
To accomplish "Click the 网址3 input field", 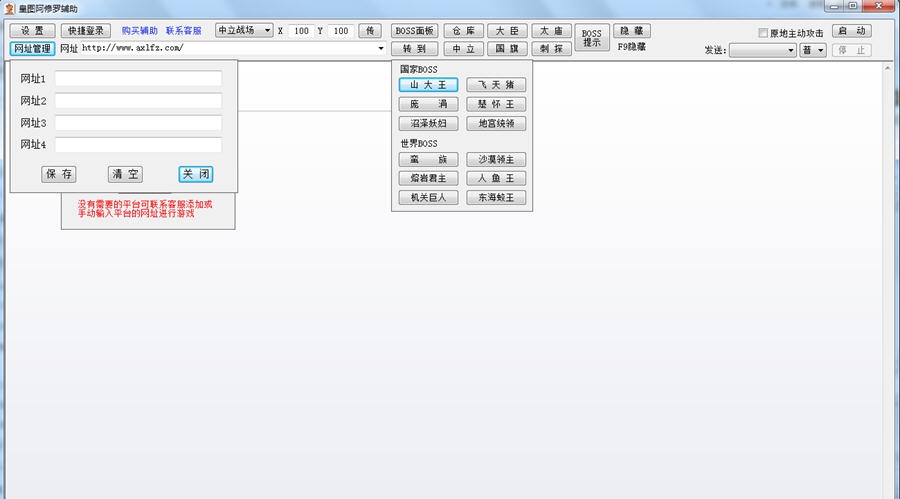I will [x=138, y=123].
